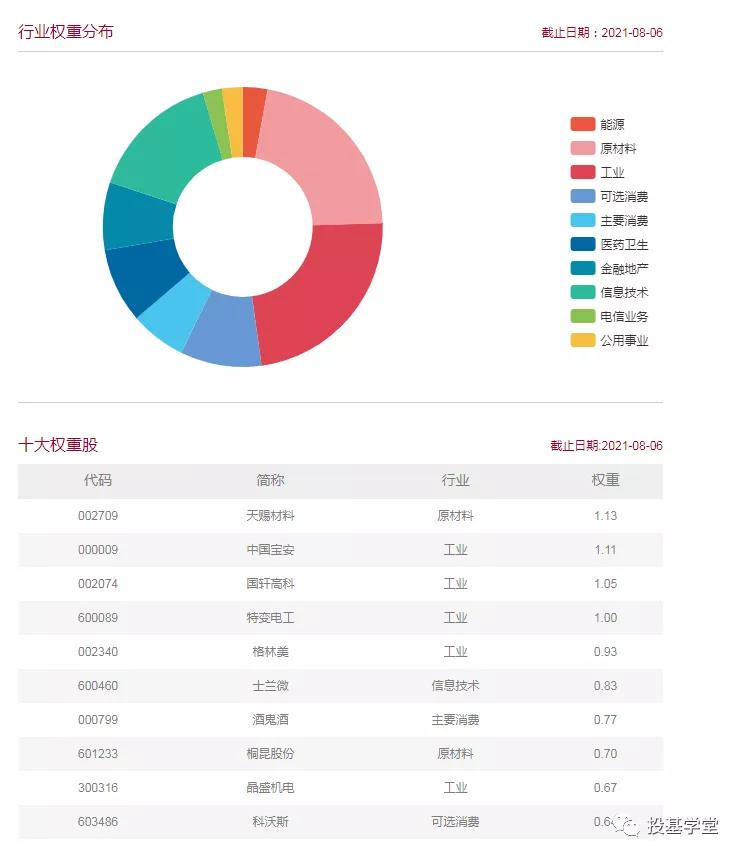The image size is (742, 858).
Task: Select the 金融地产 legend label
Action: click(x=624, y=268)
